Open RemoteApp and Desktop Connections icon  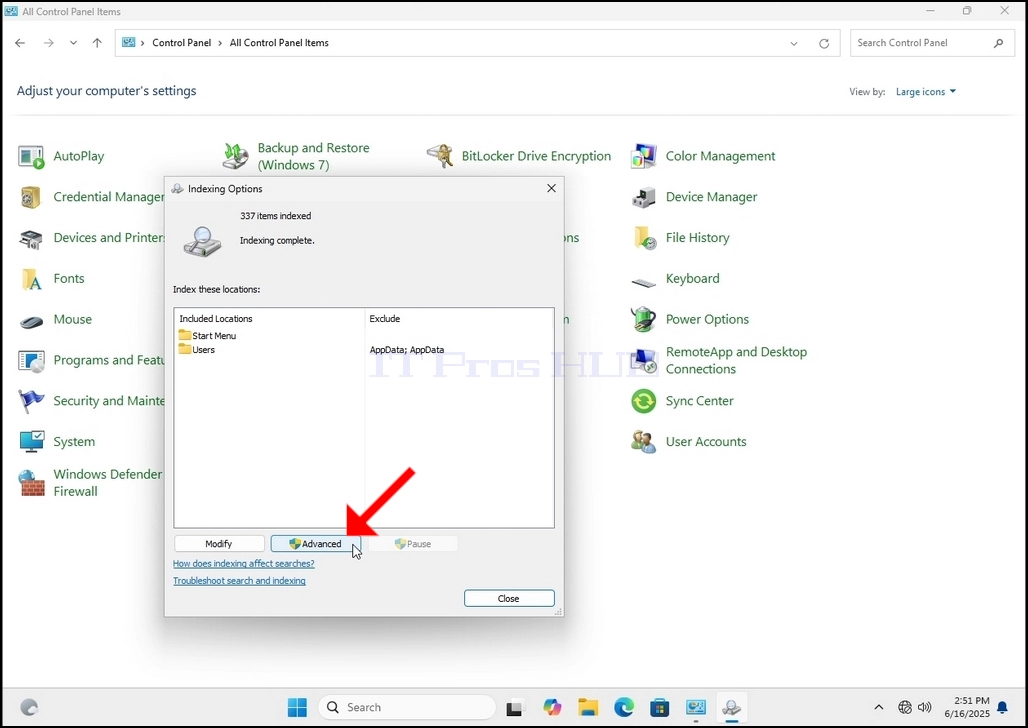tap(644, 361)
